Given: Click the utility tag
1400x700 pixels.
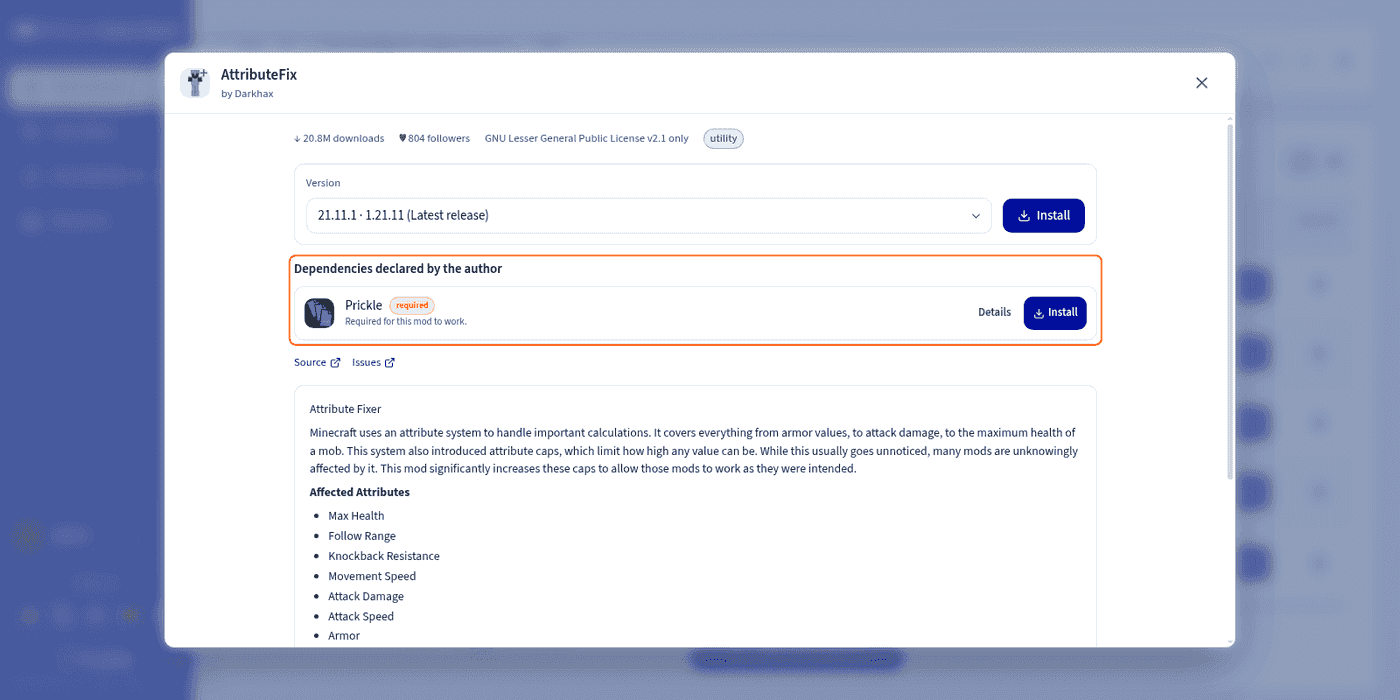Looking at the screenshot, I should point(723,139).
